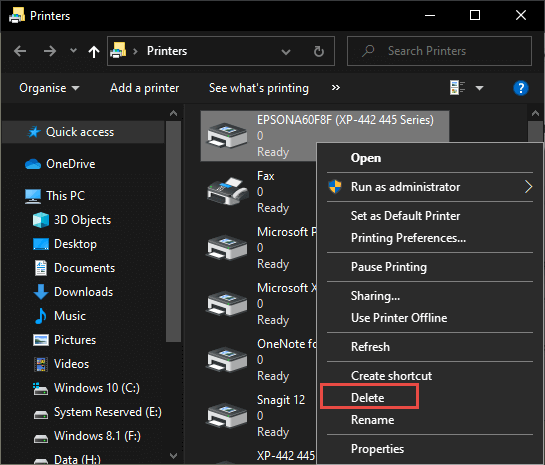545x465 pixels.
Task: Click the Search Printers field
Action: coord(439,51)
